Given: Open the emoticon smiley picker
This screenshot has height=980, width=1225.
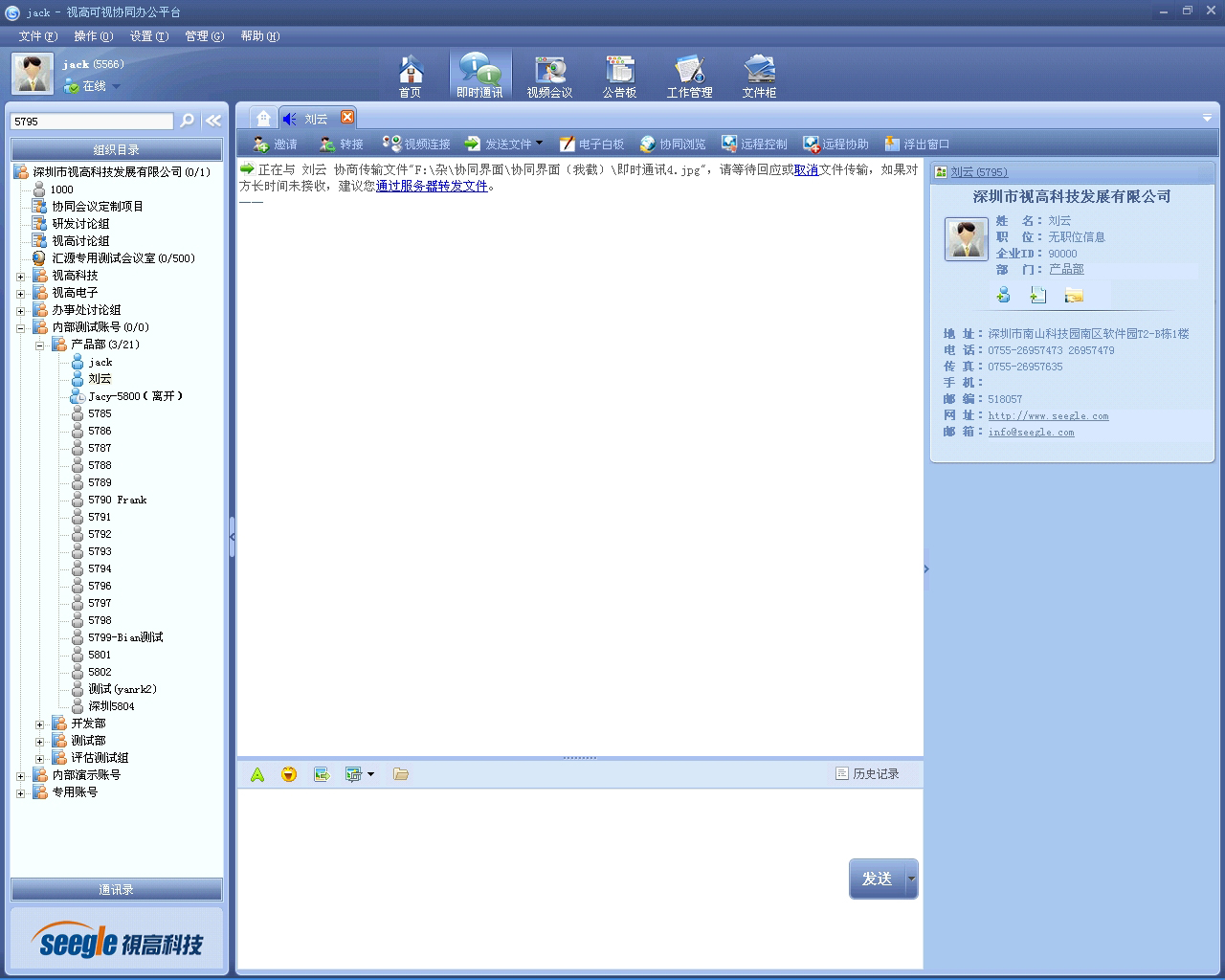Looking at the screenshot, I should coord(289,774).
